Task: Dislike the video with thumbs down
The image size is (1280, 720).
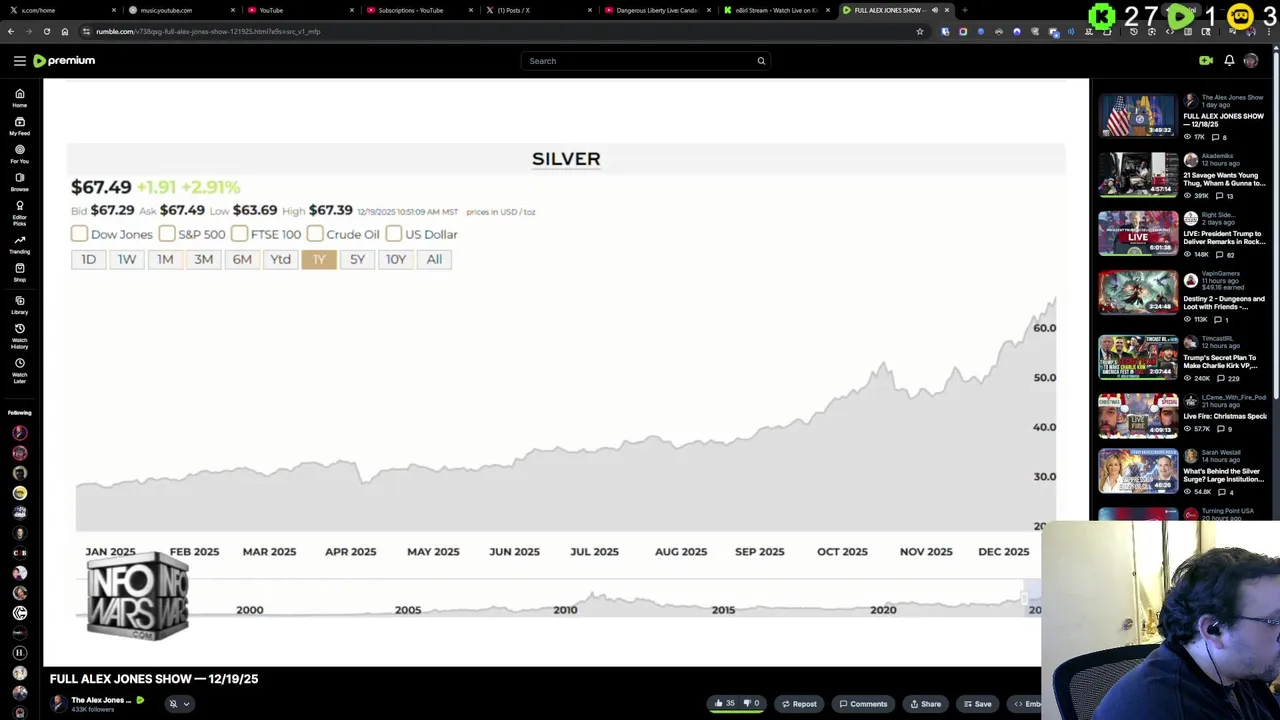Action: click(752, 703)
